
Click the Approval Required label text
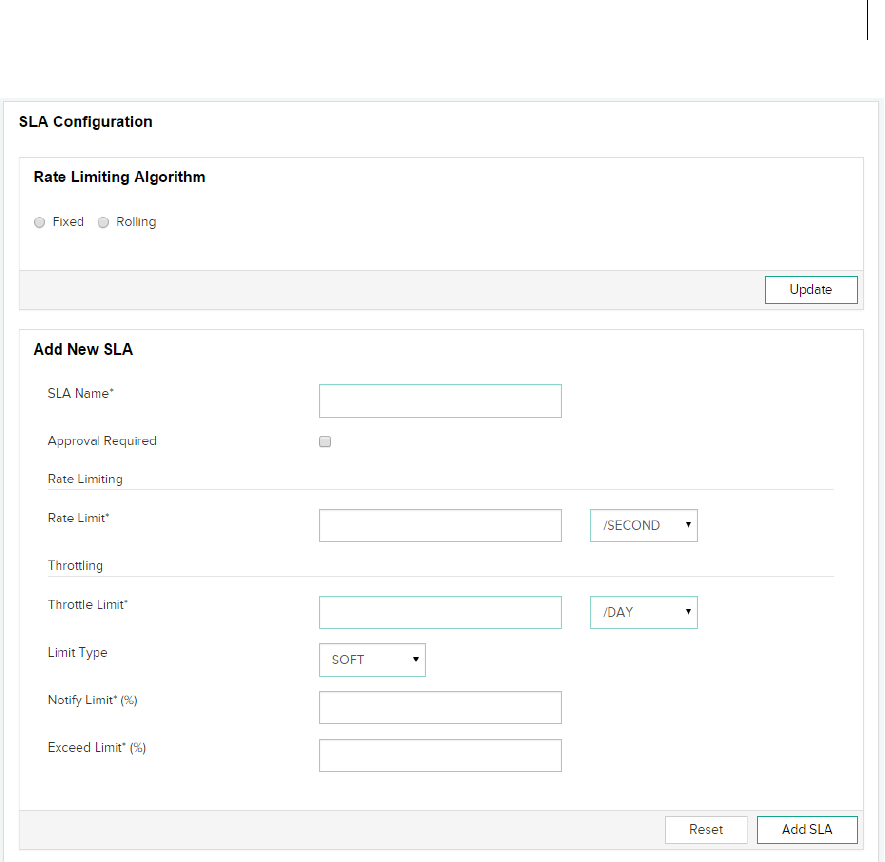102,441
